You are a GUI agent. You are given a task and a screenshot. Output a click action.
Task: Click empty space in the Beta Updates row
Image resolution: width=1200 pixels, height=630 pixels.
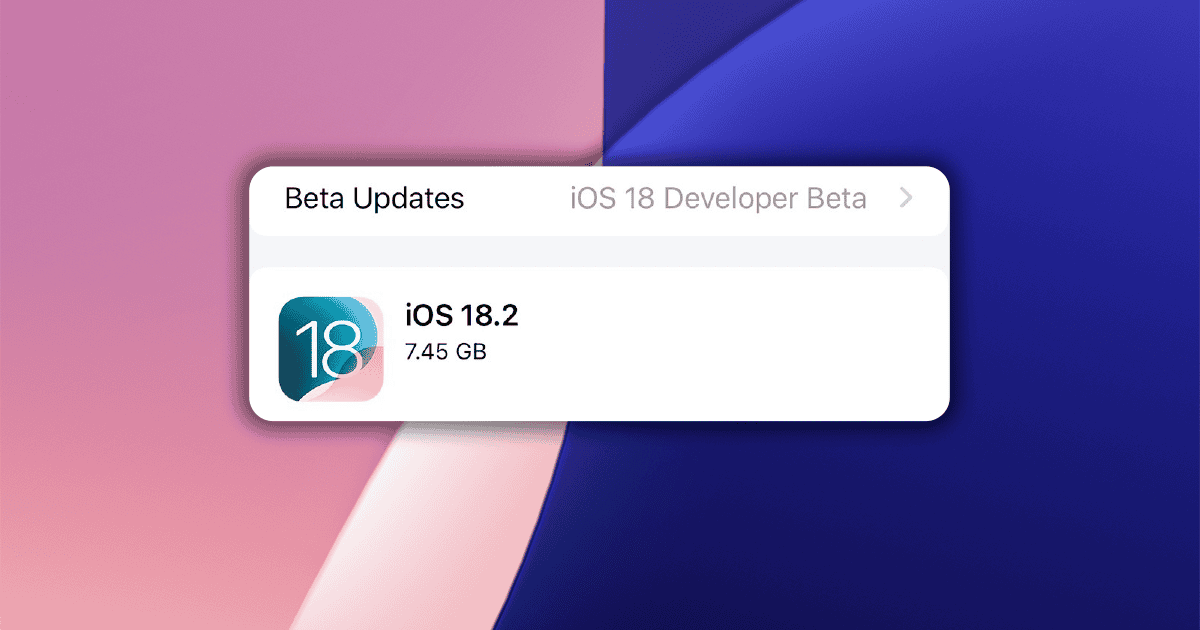click(x=515, y=199)
